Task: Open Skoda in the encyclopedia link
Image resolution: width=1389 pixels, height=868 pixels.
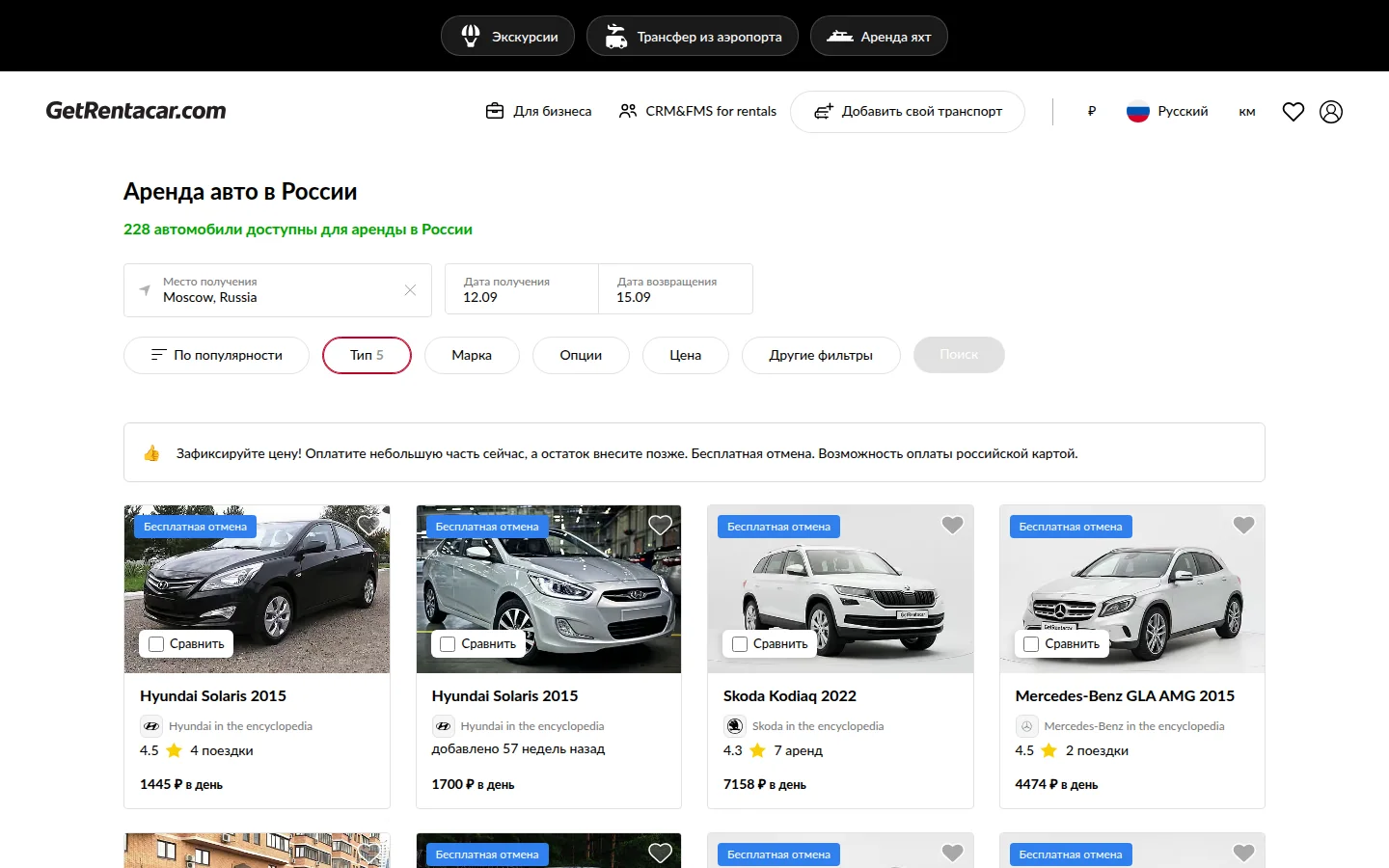Action: tap(818, 726)
